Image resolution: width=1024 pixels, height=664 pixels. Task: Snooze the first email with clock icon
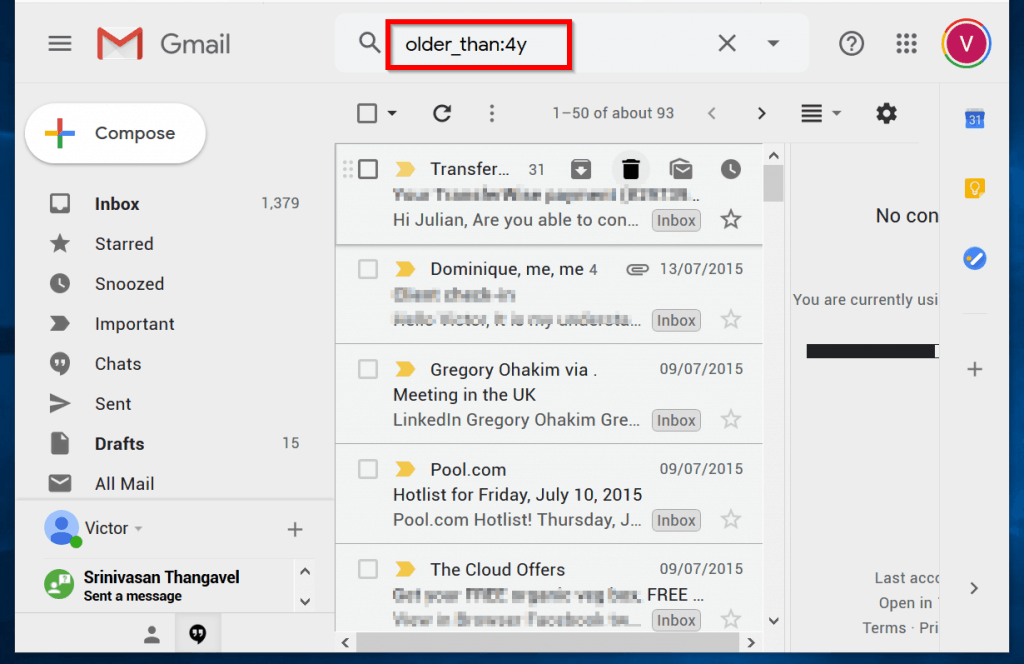coord(731,169)
